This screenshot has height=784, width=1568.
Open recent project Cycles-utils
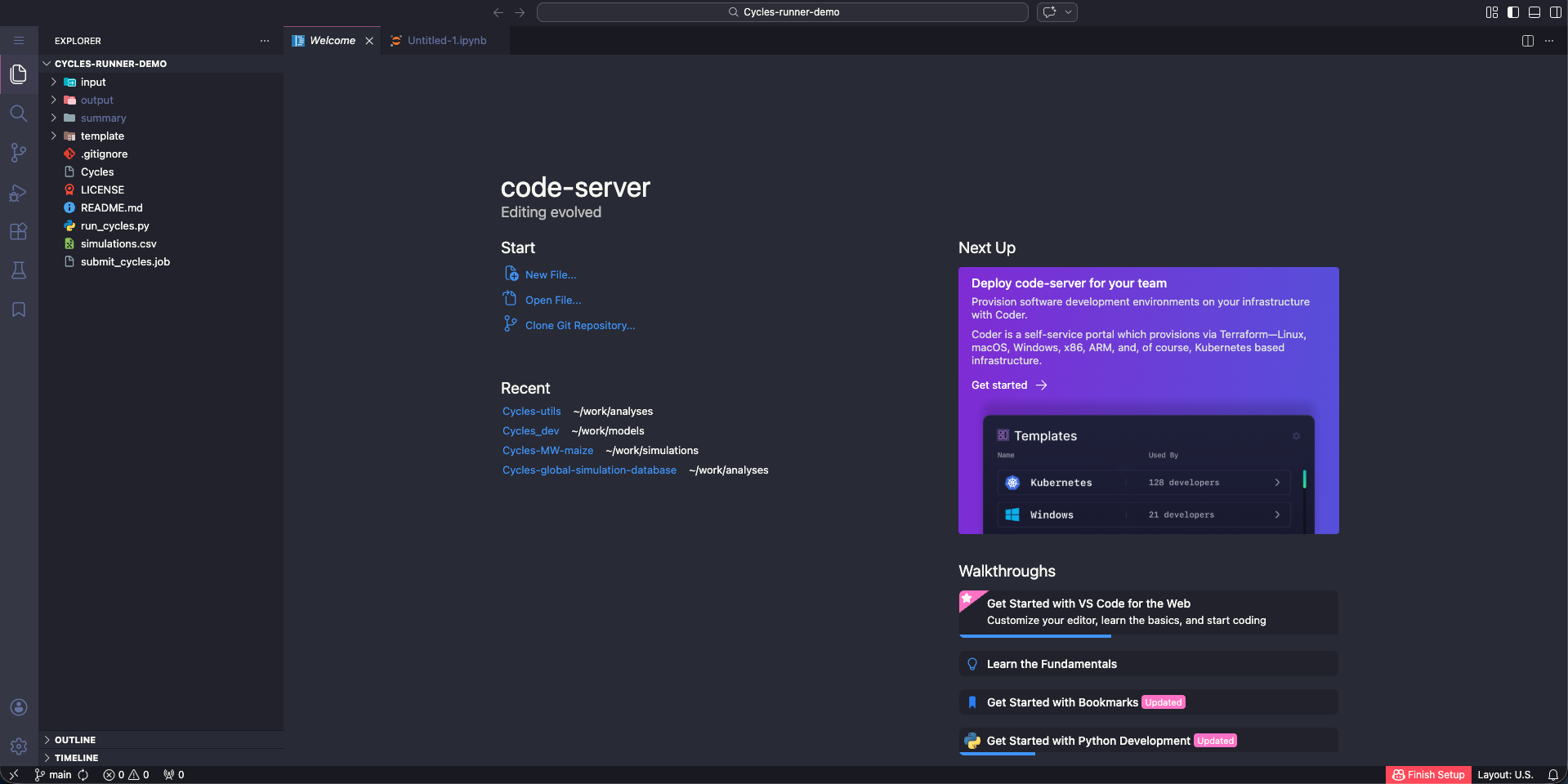[x=532, y=412]
